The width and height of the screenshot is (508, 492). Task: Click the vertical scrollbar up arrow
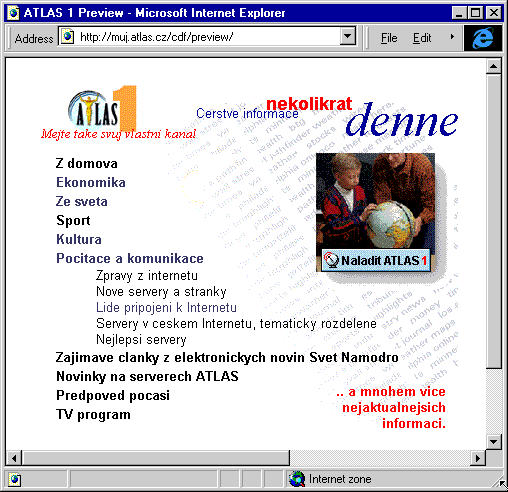click(x=494, y=67)
